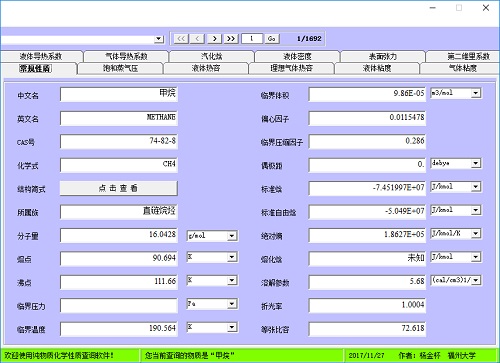Click the 化学式 field showing CH4
This screenshot has height=363, width=500.
point(119,165)
